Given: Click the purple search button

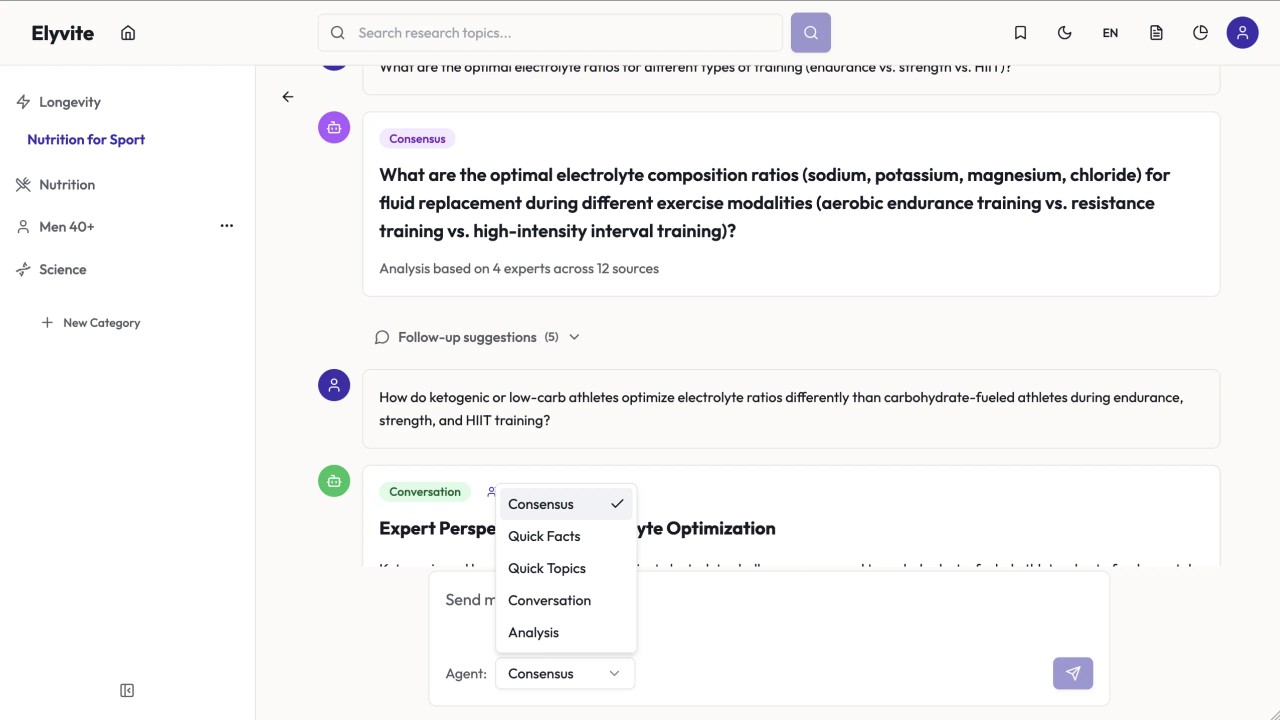Looking at the screenshot, I should [811, 33].
